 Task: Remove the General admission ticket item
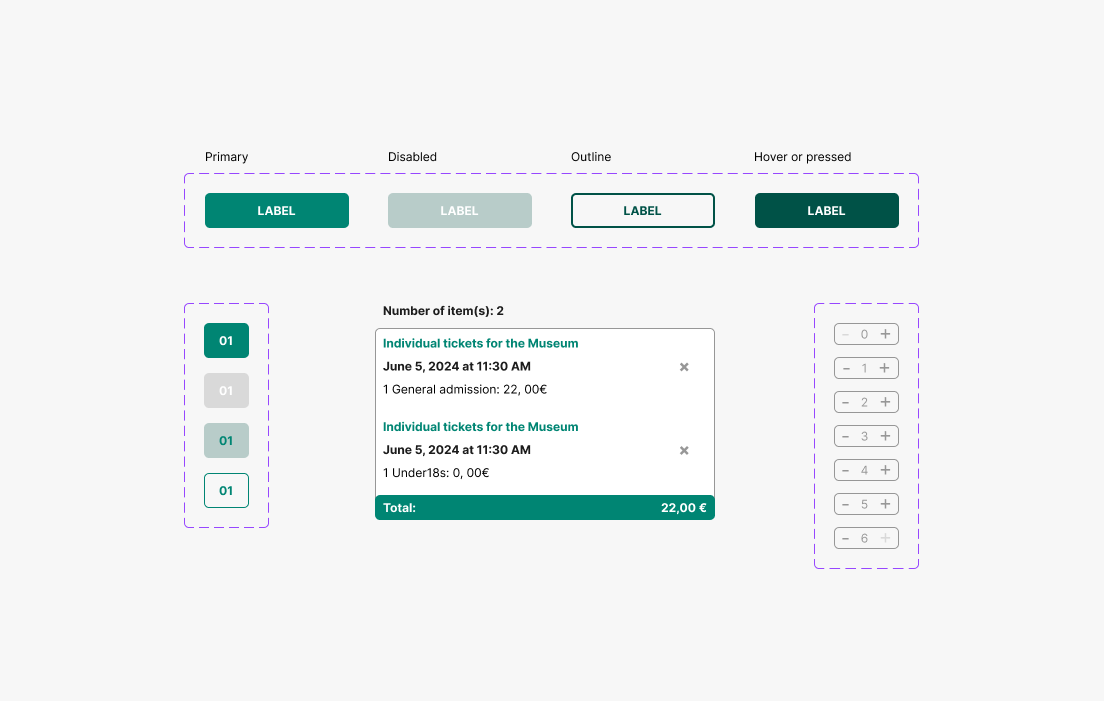tap(684, 367)
